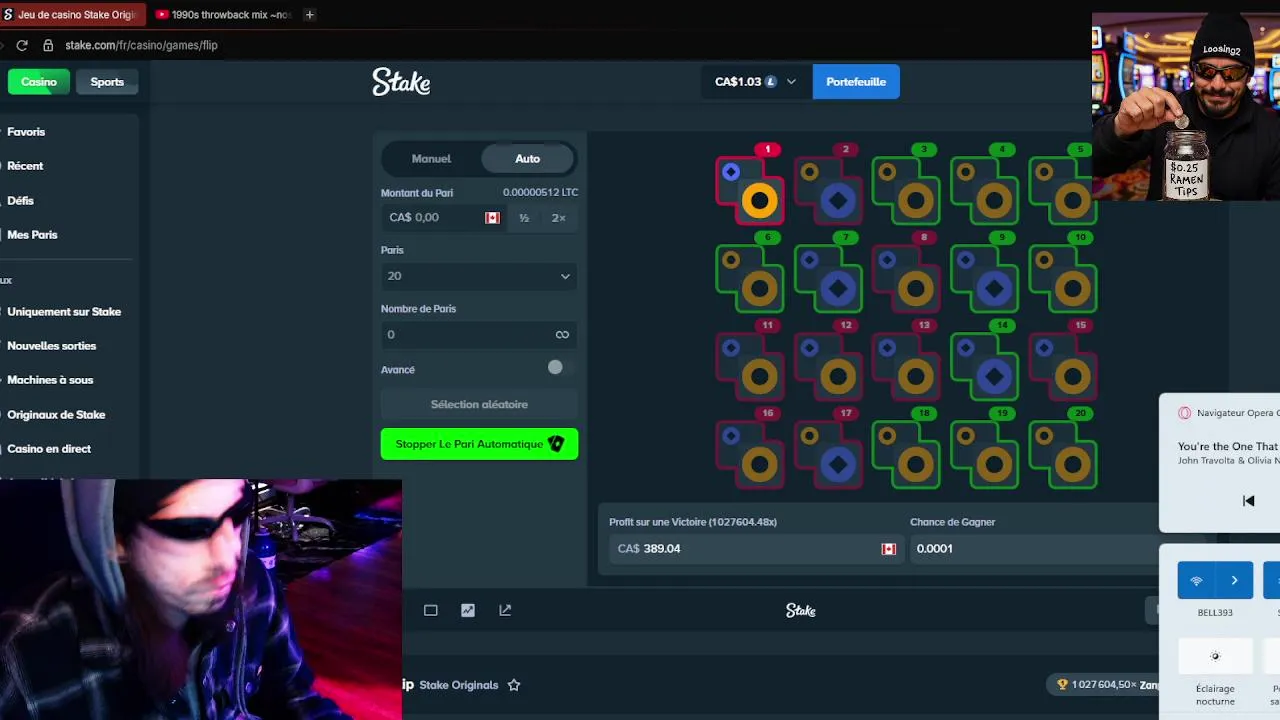The width and height of the screenshot is (1280, 720).
Task: Choose card number 4 in the grid
Action: pyautogui.click(x=984, y=190)
